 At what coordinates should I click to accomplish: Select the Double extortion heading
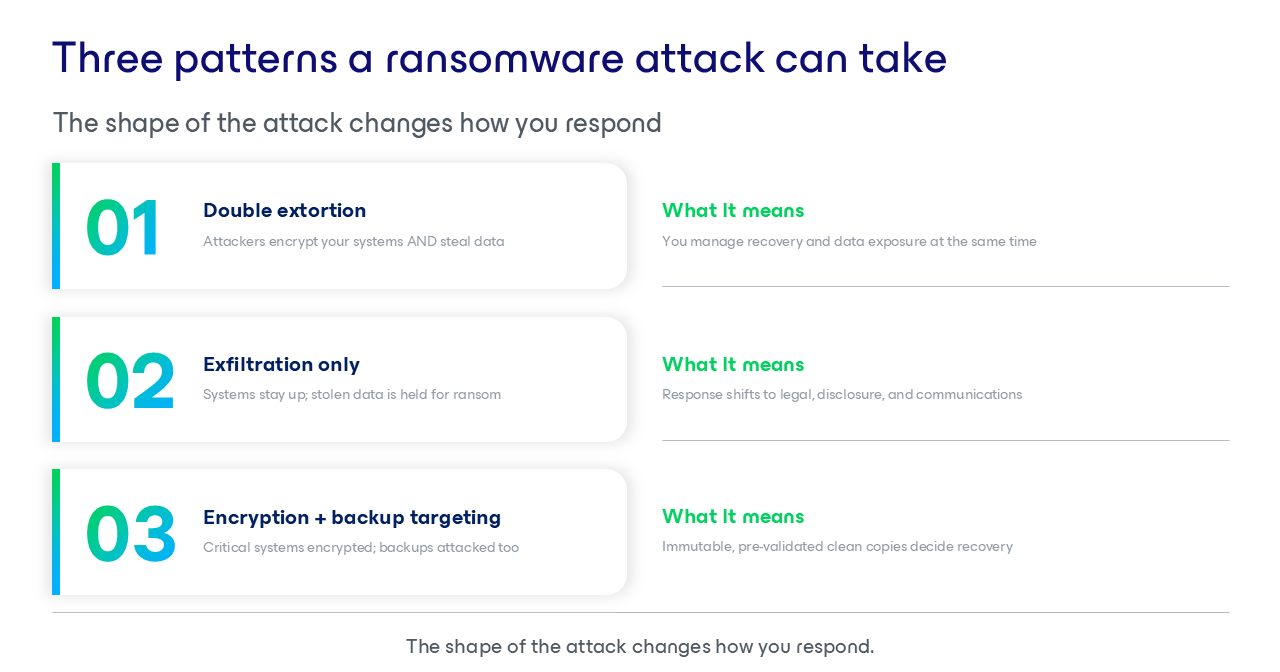(284, 210)
